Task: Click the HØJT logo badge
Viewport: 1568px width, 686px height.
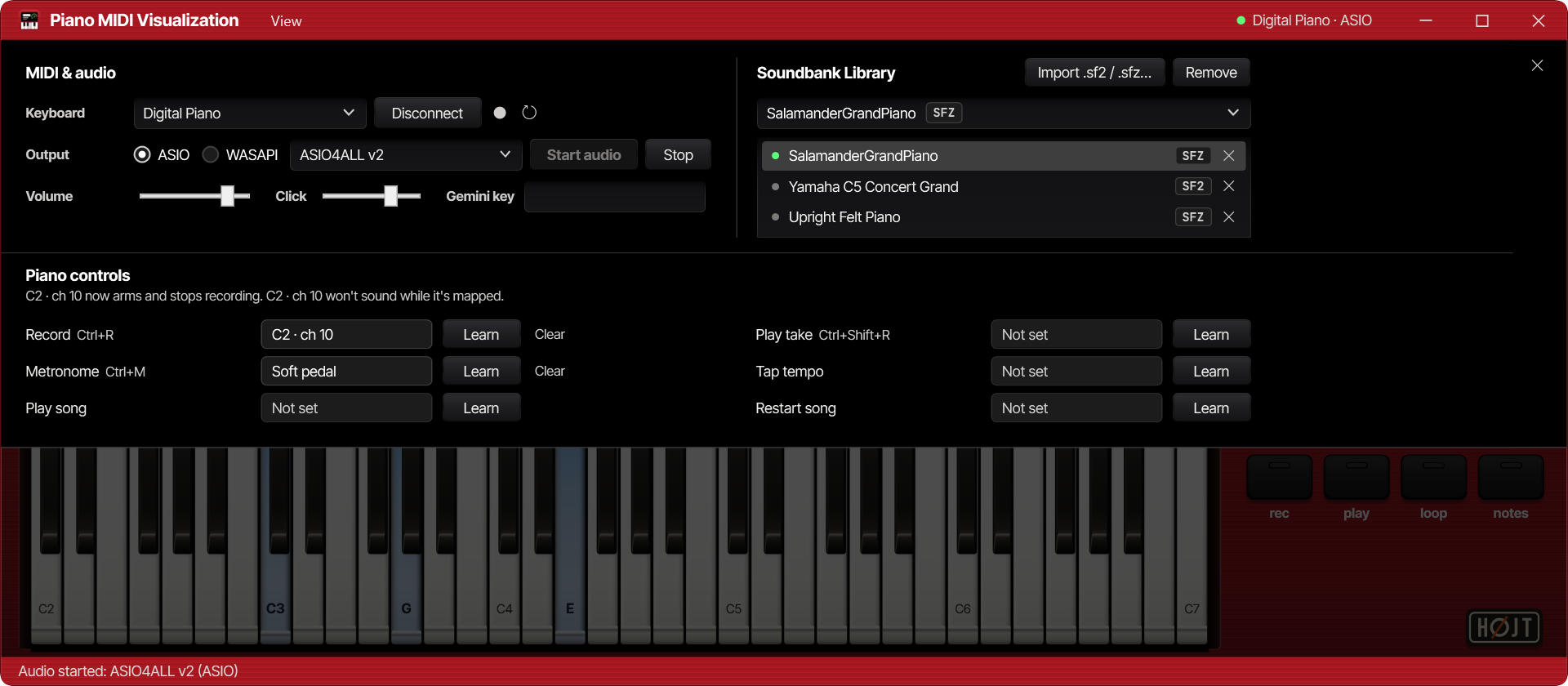Action: coord(1504,627)
